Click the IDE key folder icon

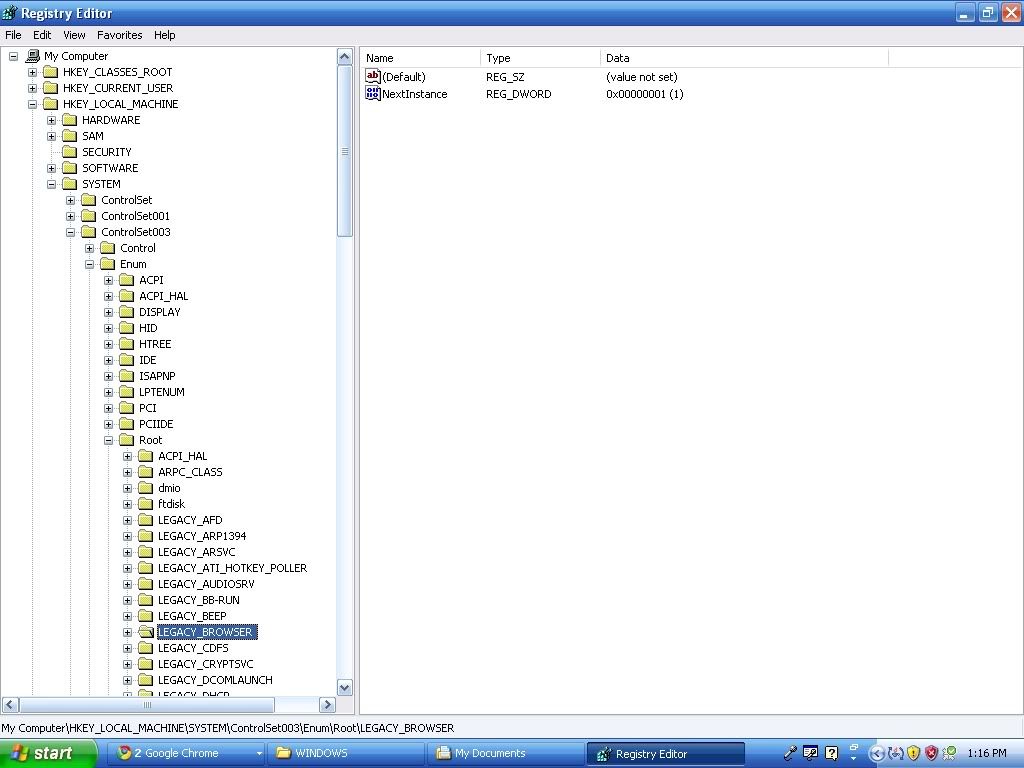[127, 360]
